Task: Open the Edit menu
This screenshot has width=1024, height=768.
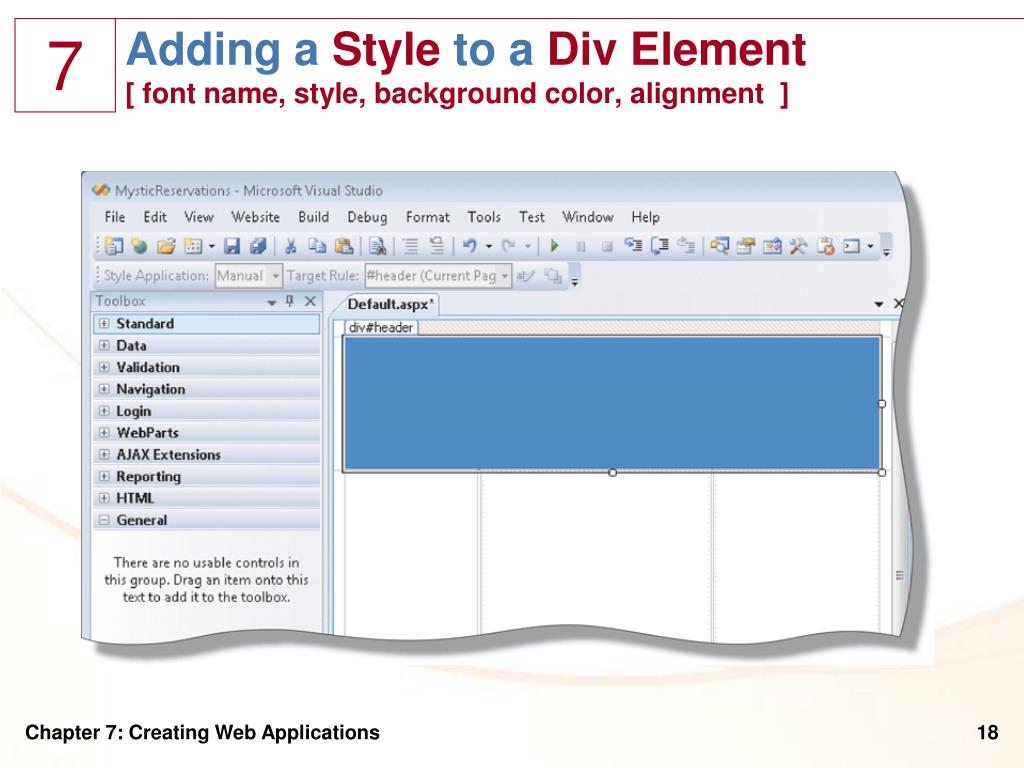Action: pyautogui.click(x=155, y=217)
